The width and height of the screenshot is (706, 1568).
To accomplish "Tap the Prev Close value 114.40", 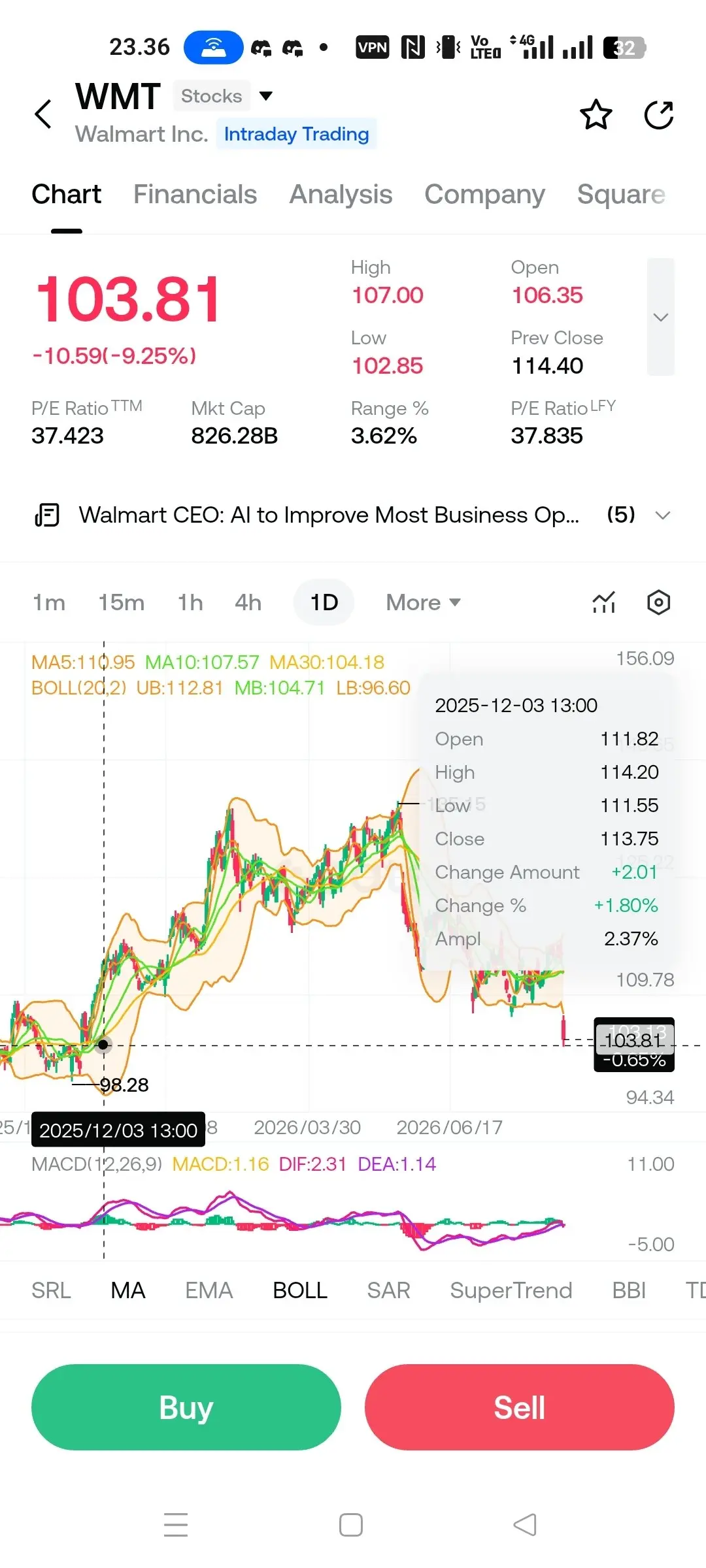I will pyautogui.click(x=547, y=365).
